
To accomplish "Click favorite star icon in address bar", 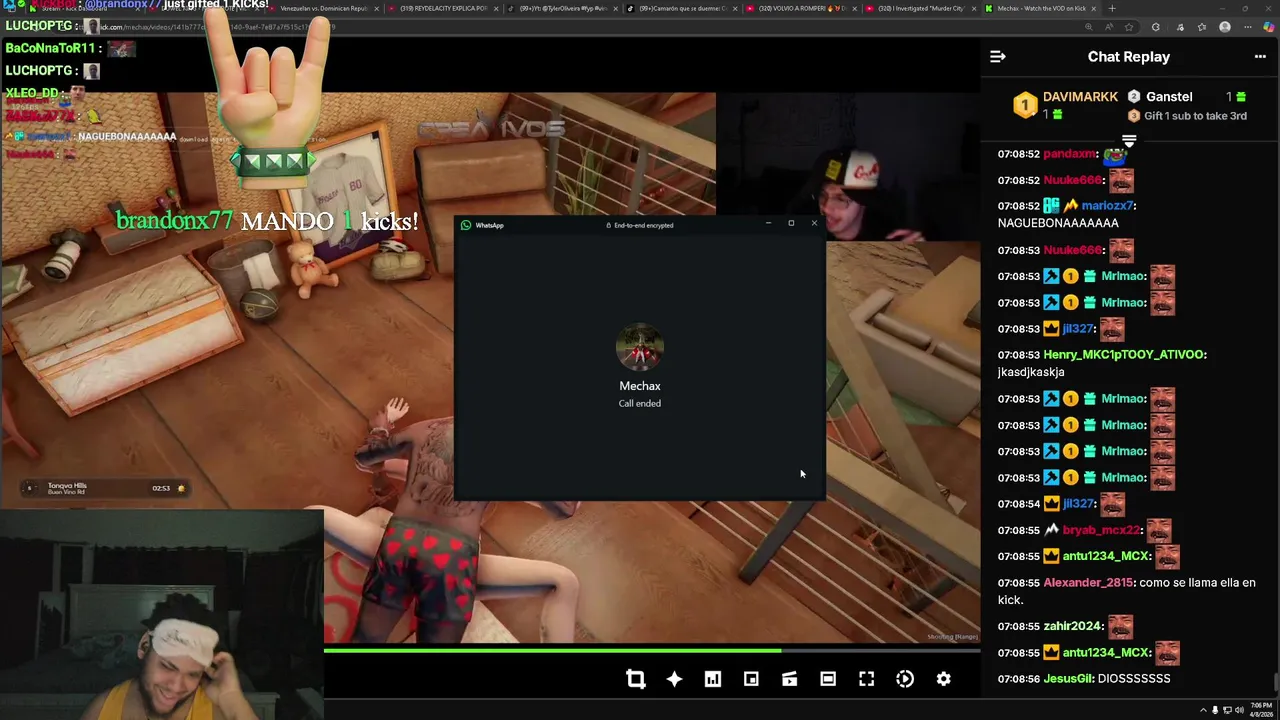I will click(x=1130, y=27).
